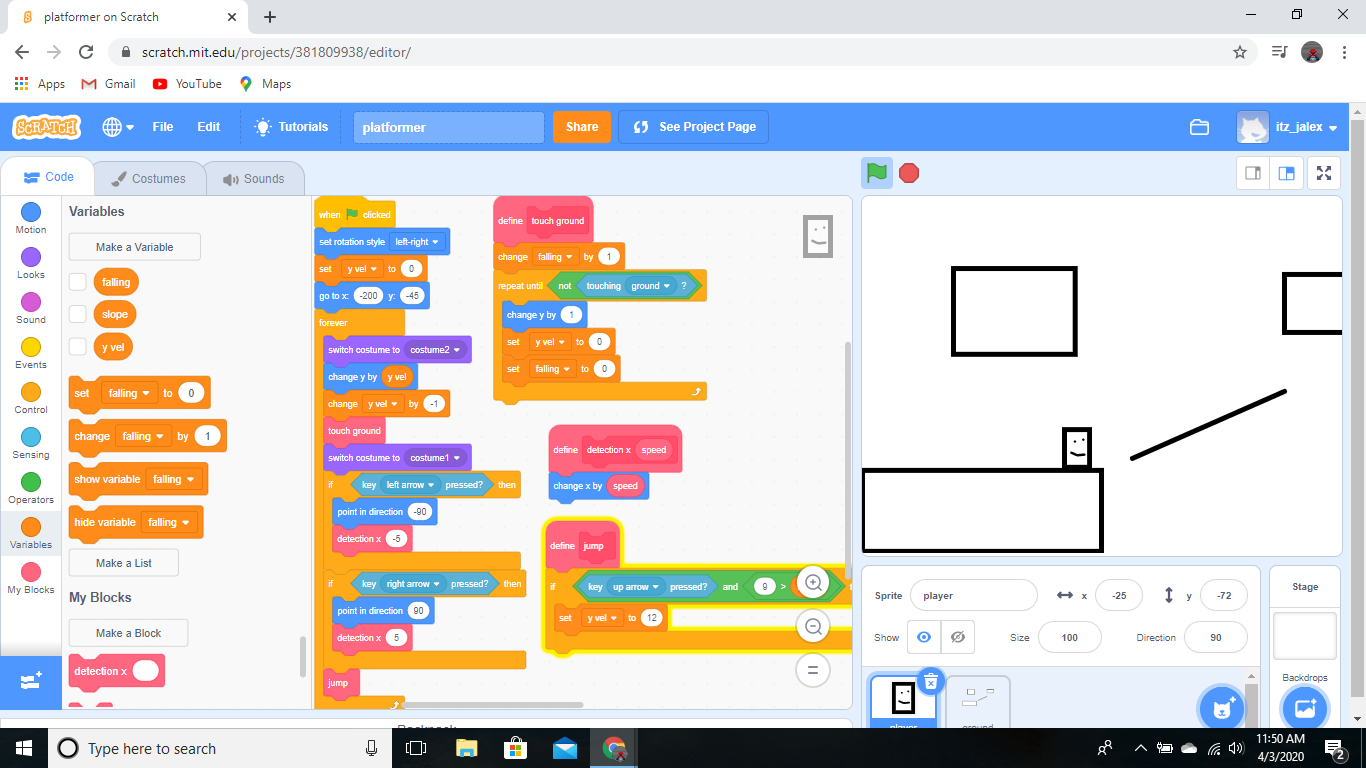Screen dimensions: 1366x768
Task: Open the Operators block category
Action: click(30, 480)
